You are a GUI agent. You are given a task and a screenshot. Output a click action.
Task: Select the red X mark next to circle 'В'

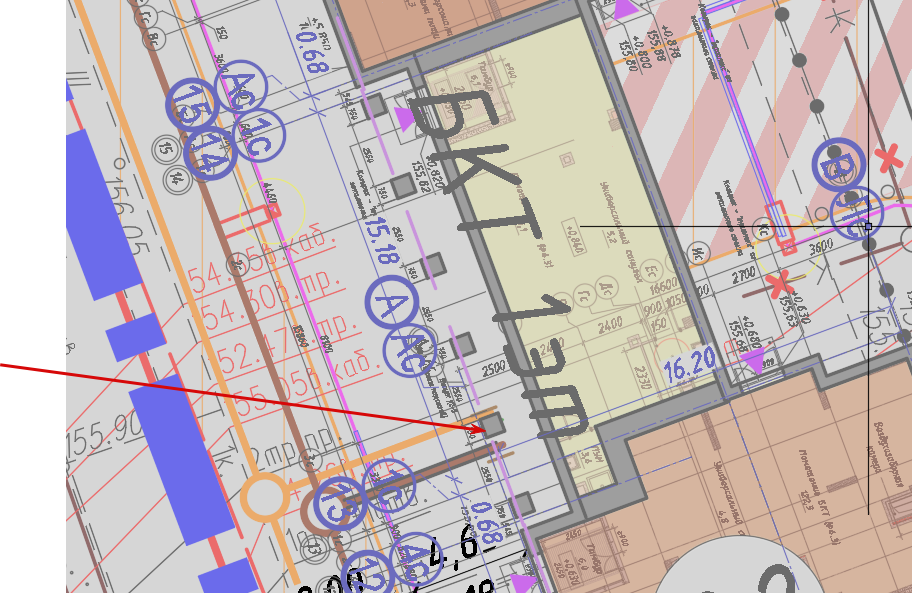(889, 159)
